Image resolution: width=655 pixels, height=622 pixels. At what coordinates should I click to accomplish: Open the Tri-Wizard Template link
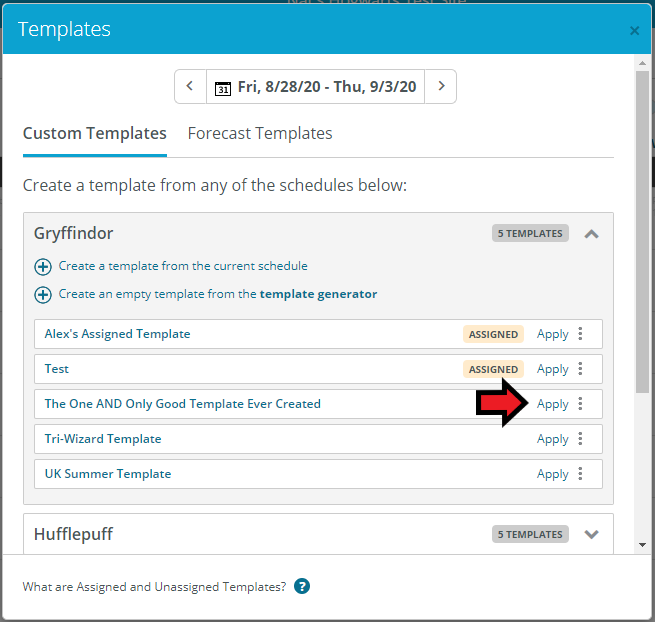pyautogui.click(x=103, y=439)
